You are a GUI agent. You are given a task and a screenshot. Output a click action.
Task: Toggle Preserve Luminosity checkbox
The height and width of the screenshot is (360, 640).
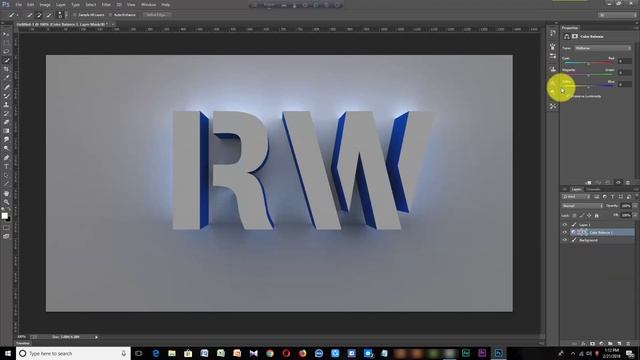coord(567,96)
